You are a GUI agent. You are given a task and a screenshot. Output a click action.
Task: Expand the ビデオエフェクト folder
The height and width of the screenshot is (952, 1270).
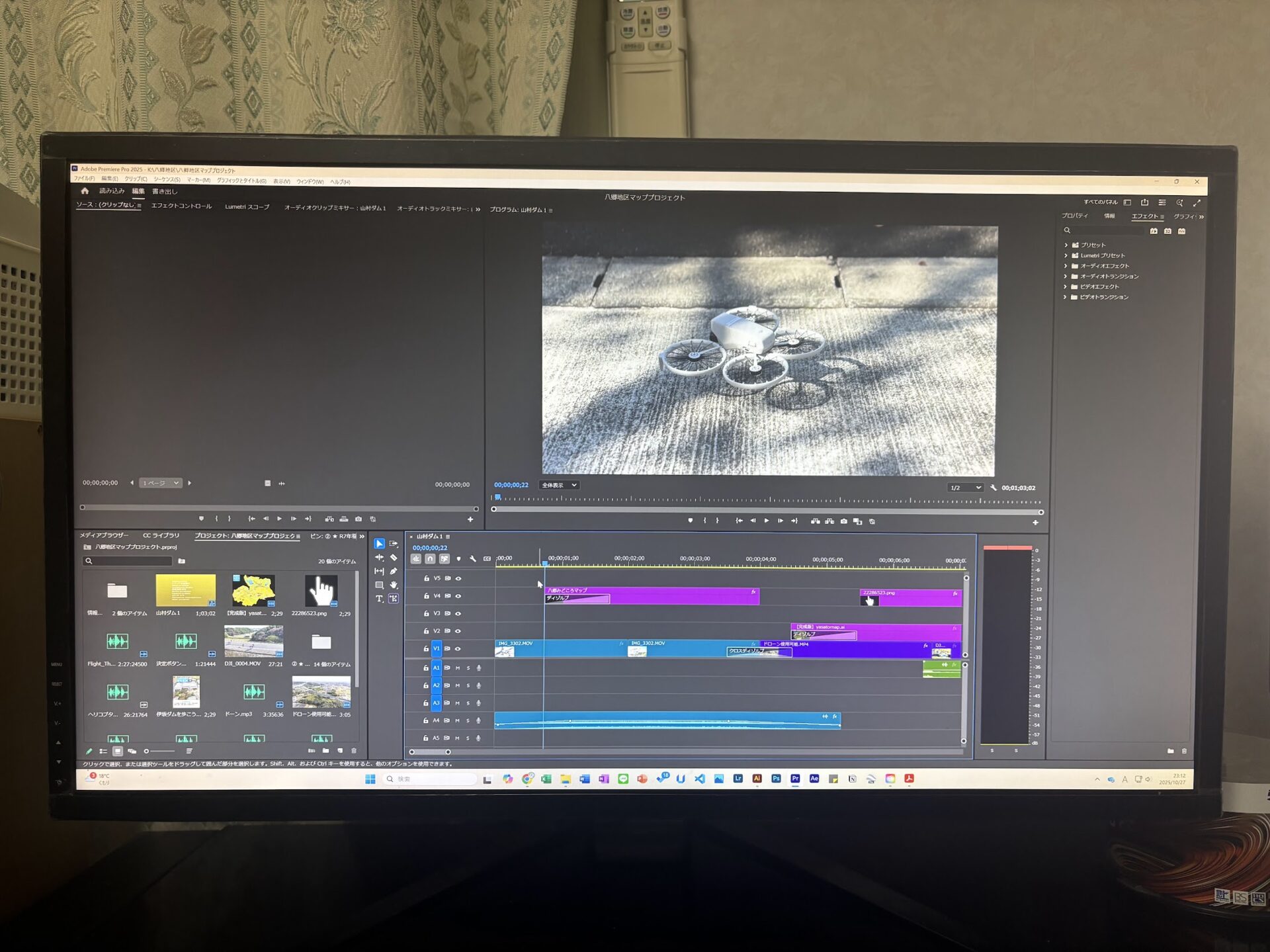pyautogui.click(x=1066, y=287)
